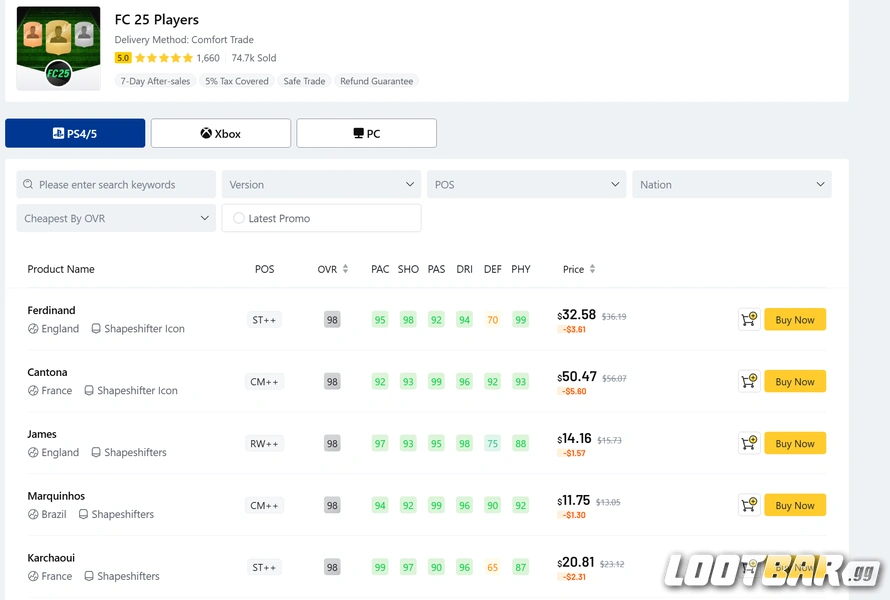This screenshot has height=600, width=890.
Task: Click the $32.58 price for Ferdinand
Action: [577, 315]
